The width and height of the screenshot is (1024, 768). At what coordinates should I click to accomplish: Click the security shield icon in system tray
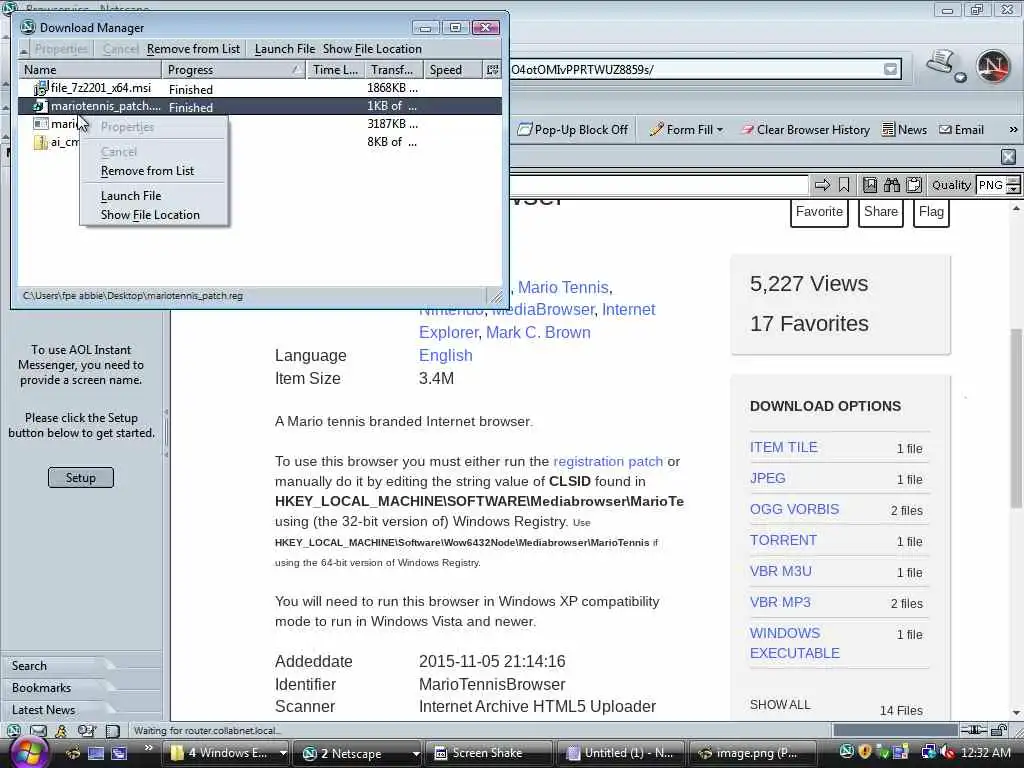865,752
